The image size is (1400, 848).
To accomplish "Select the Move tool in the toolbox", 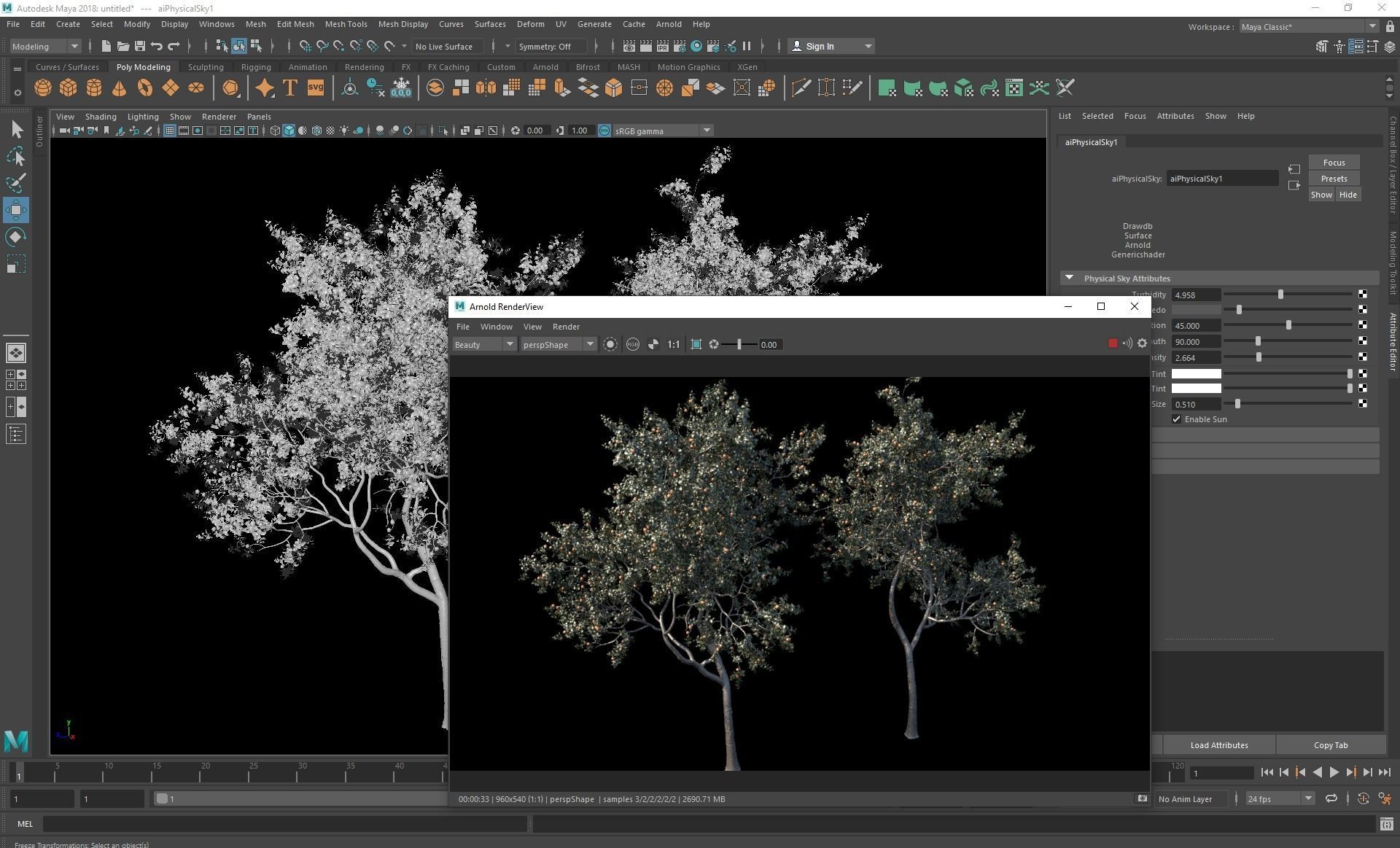I will [x=16, y=210].
